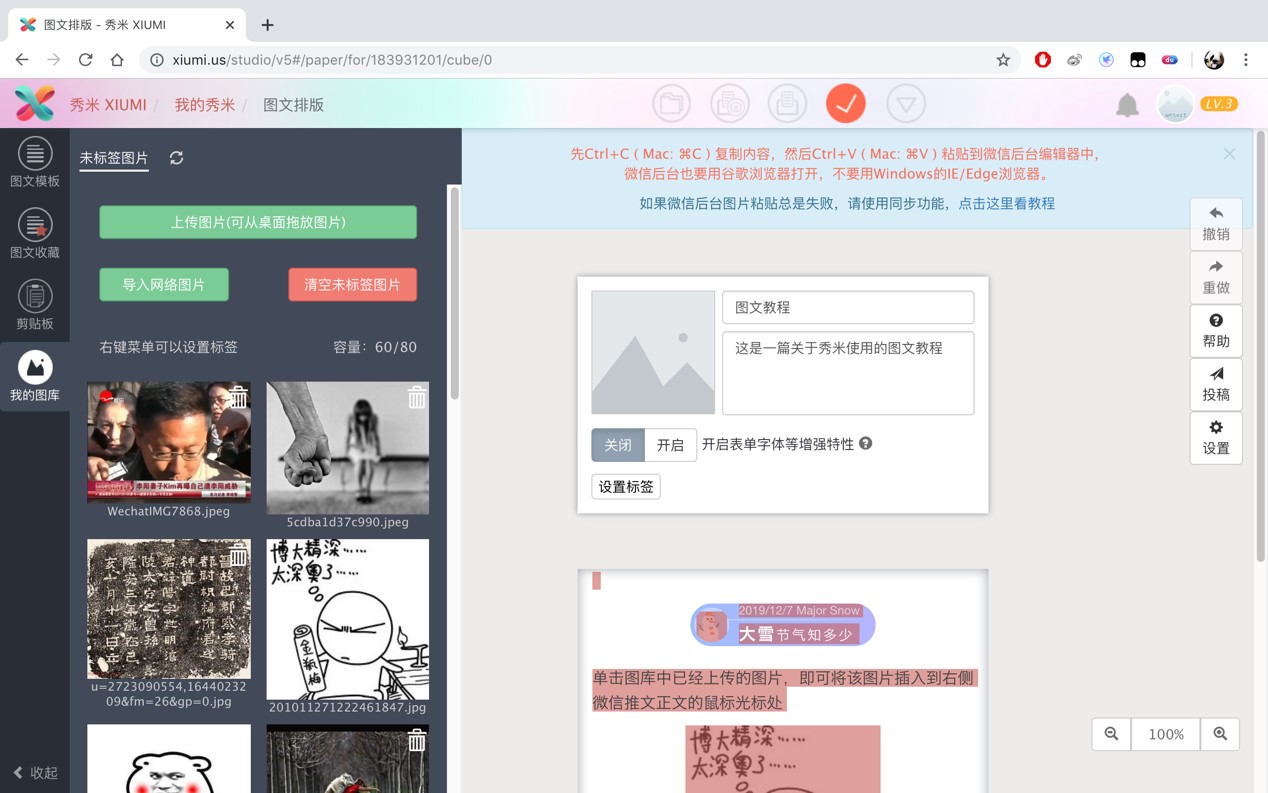Open the 剪贴板 sidebar panel

pyautogui.click(x=35, y=305)
